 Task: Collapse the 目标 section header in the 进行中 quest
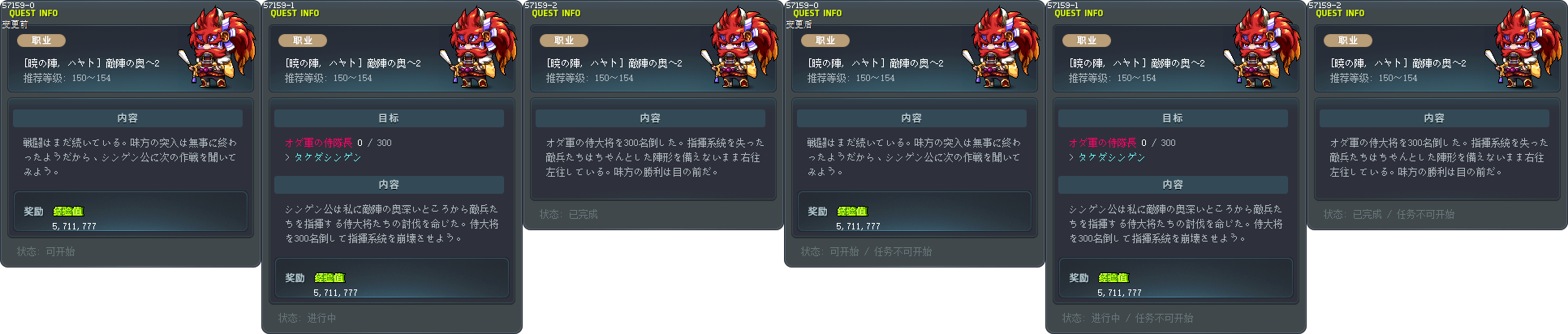click(389, 118)
